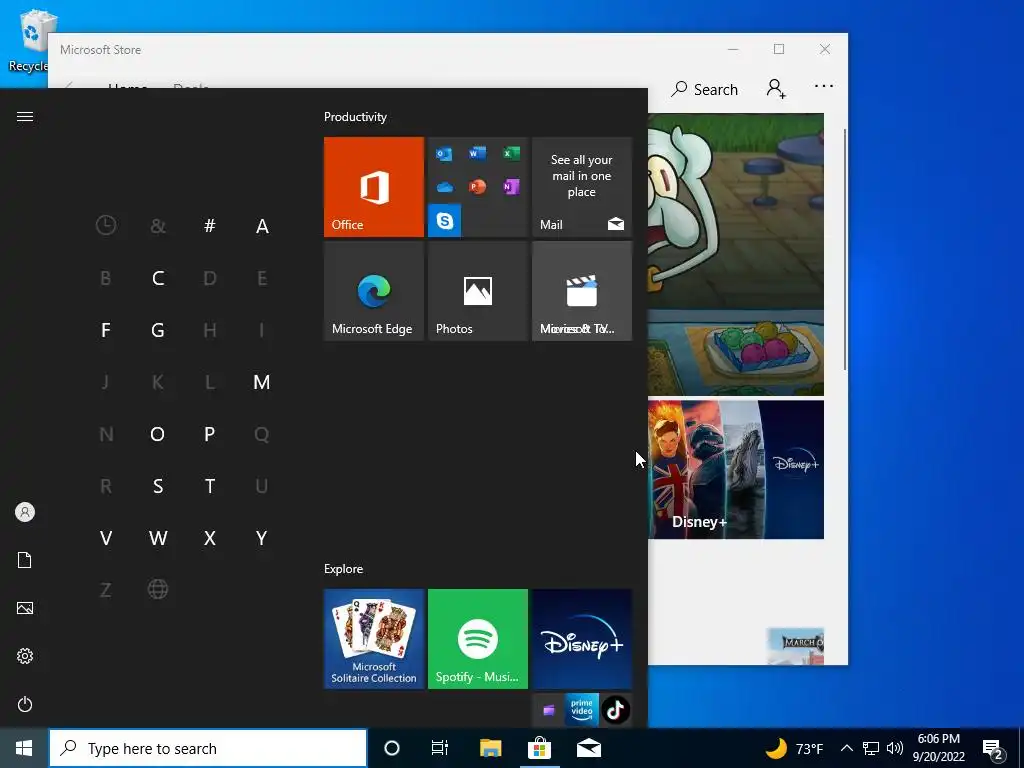The image size is (1024, 768).
Task: Focus the taskbar search box
Action: (208, 748)
